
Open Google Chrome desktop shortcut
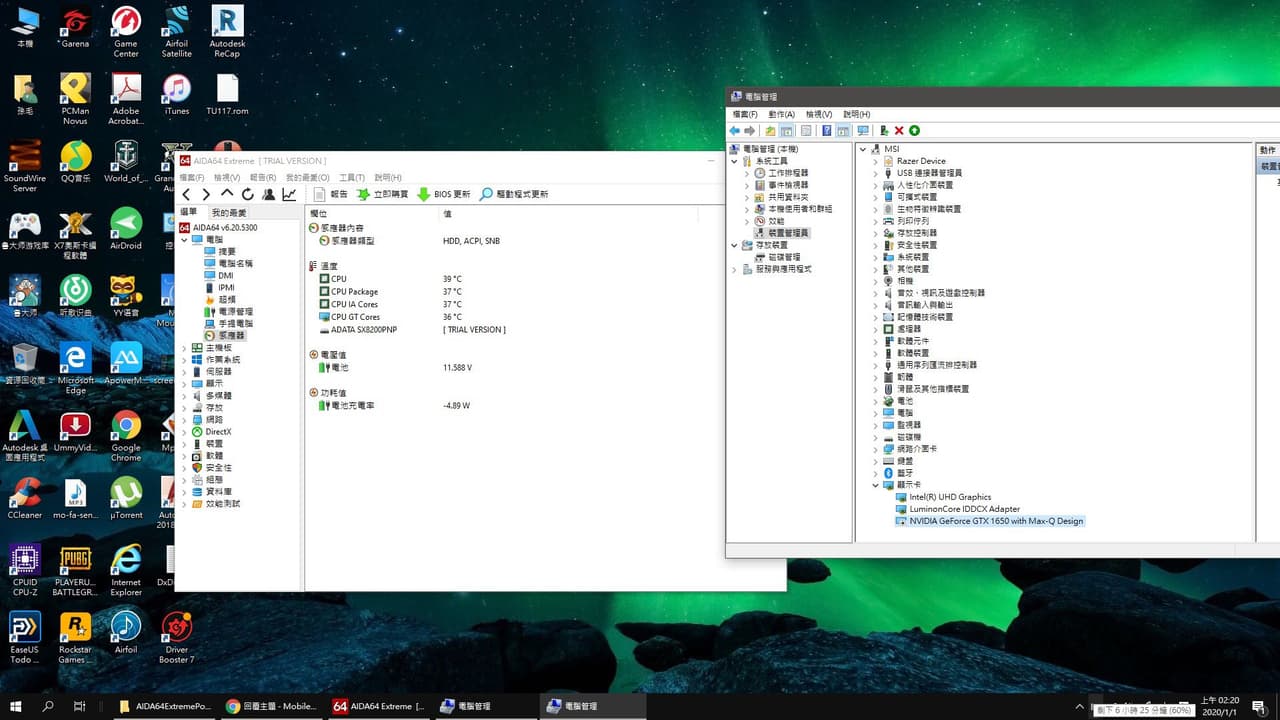pyautogui.click(x=126, y=435)
